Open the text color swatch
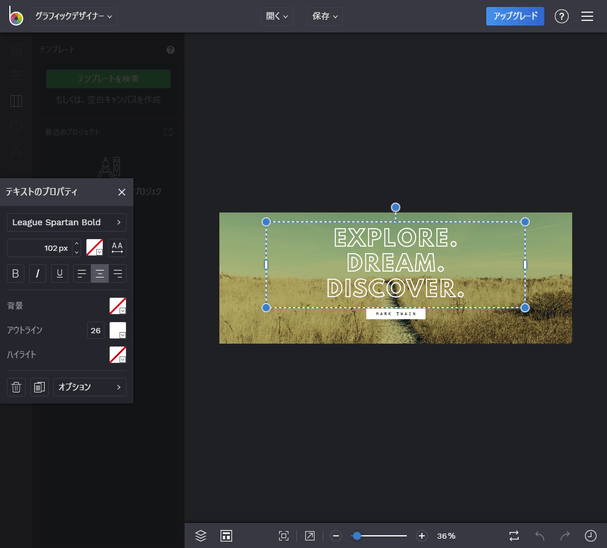Screen dimensions: 607x548 click(94, 248)
